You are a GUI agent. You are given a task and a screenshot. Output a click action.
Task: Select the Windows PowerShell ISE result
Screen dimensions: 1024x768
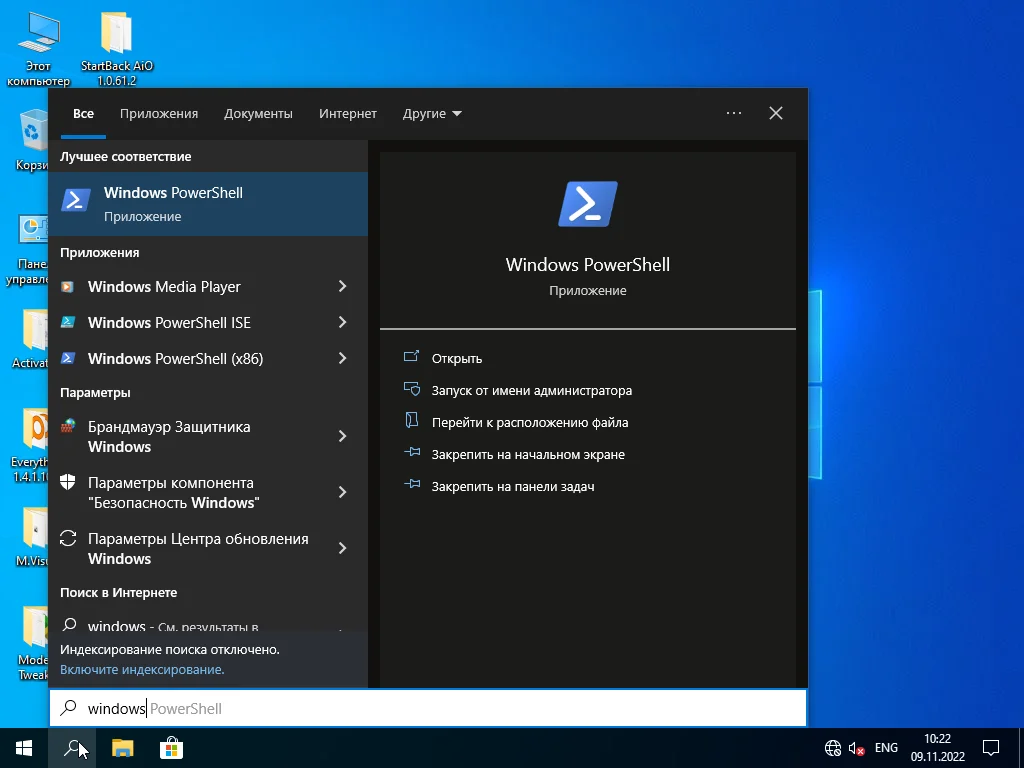tap(169, 323)
